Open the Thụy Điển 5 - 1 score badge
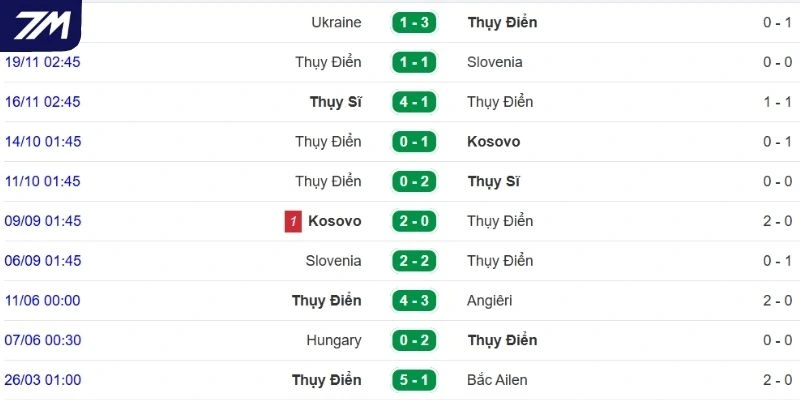 pyautogui.click(x=414, y=380)
